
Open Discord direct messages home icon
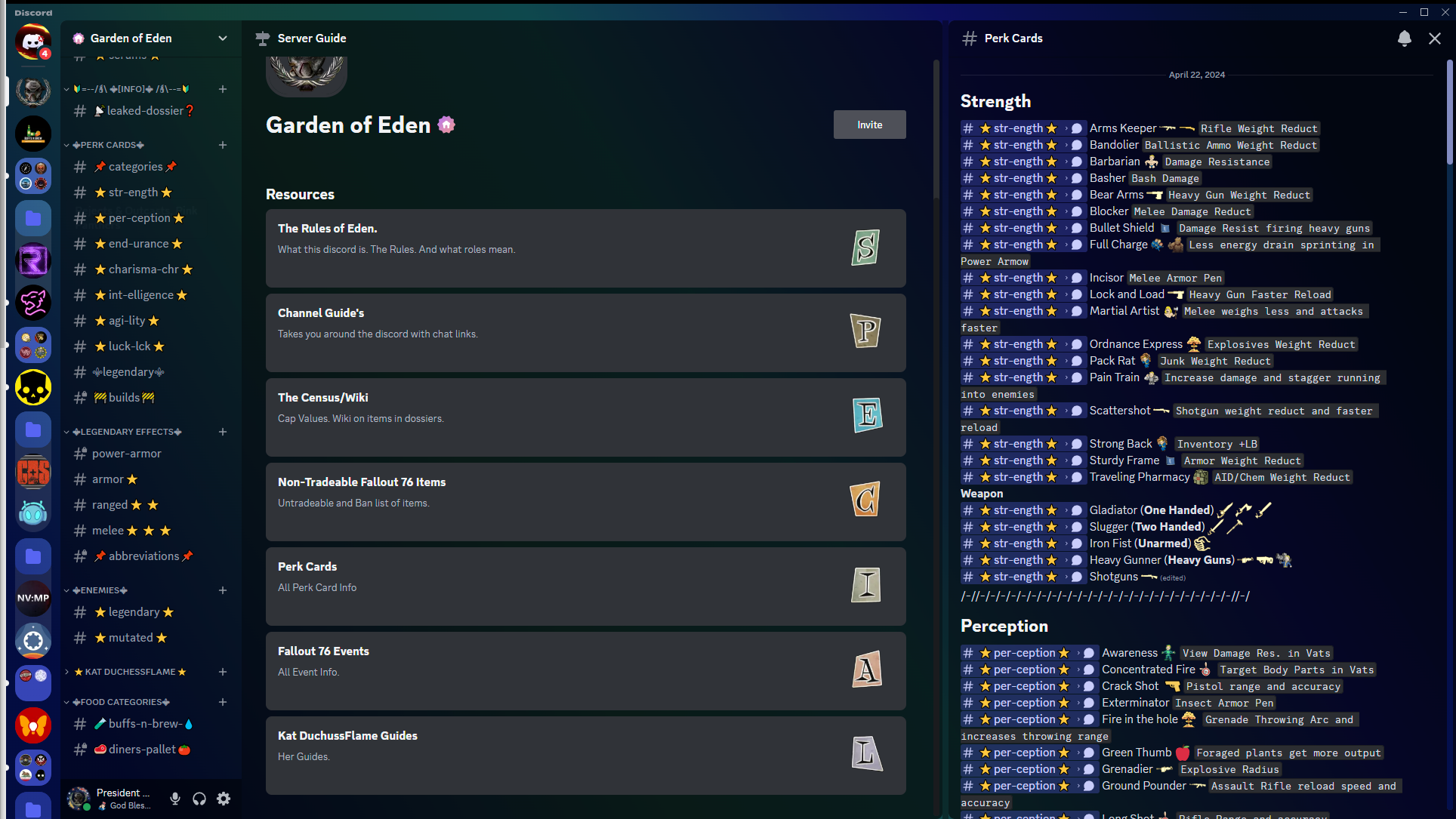pyautogui.click(x=33, y=42)
